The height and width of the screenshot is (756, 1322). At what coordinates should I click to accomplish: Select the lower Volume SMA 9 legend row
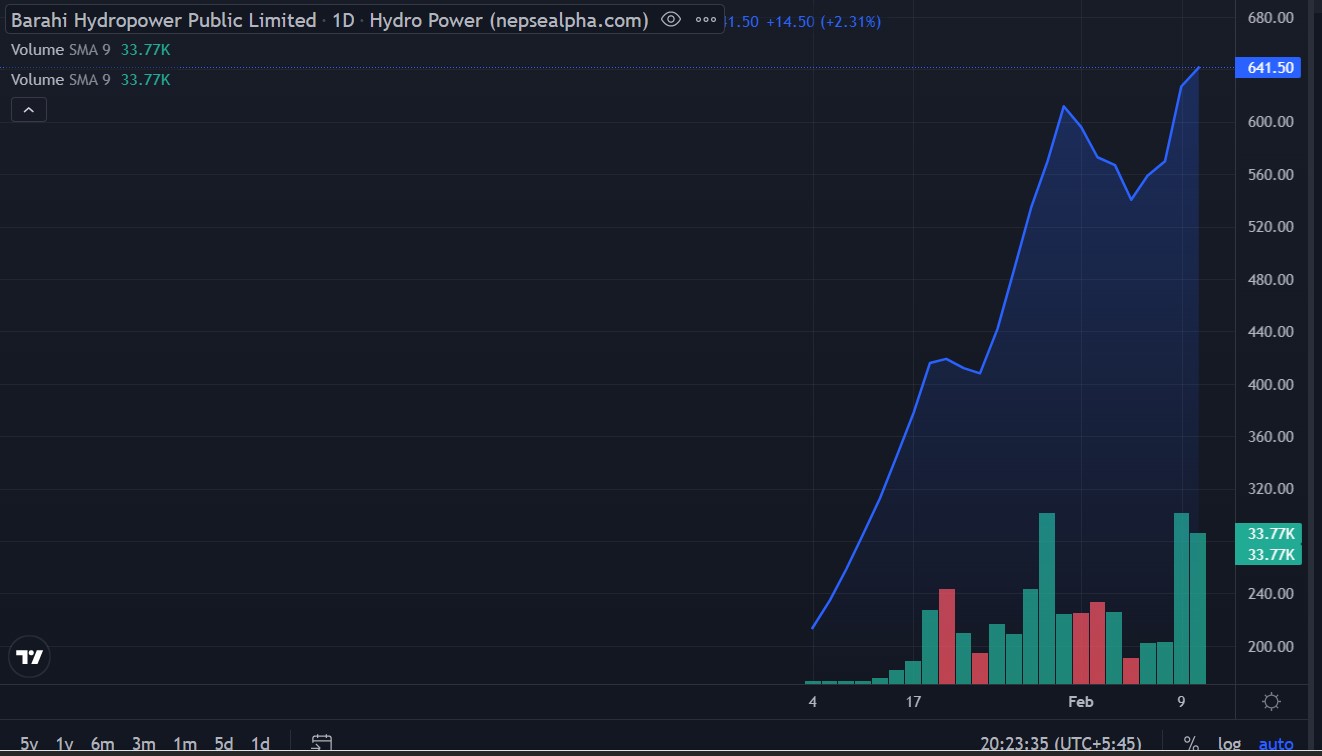(91, 80)
